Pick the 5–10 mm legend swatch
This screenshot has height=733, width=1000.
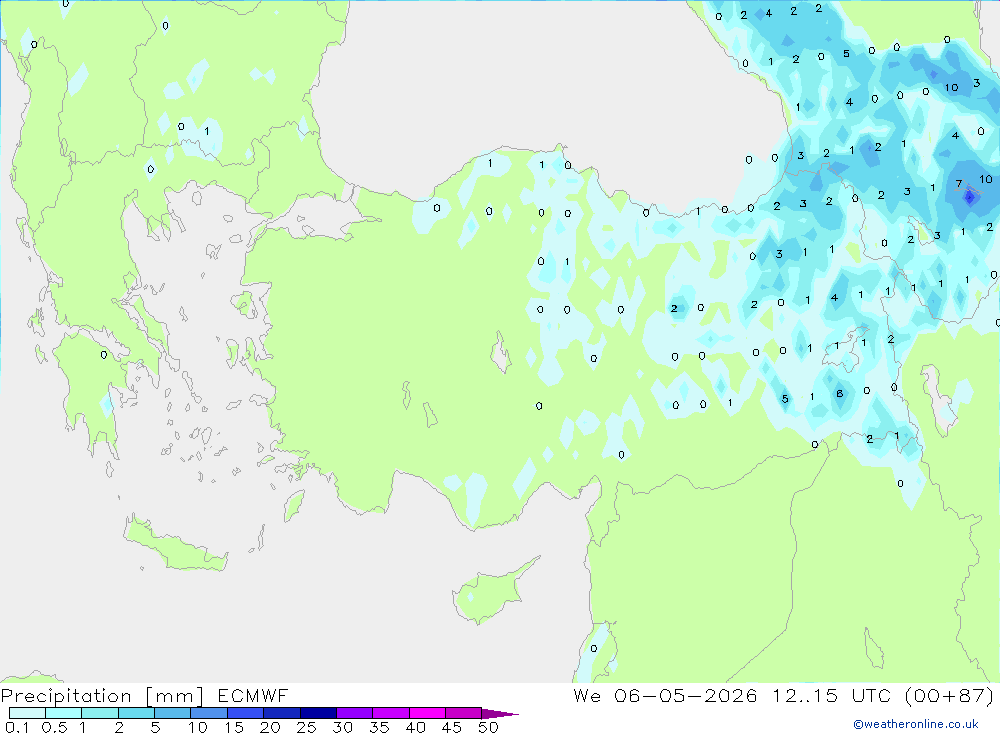pos(172,713)
